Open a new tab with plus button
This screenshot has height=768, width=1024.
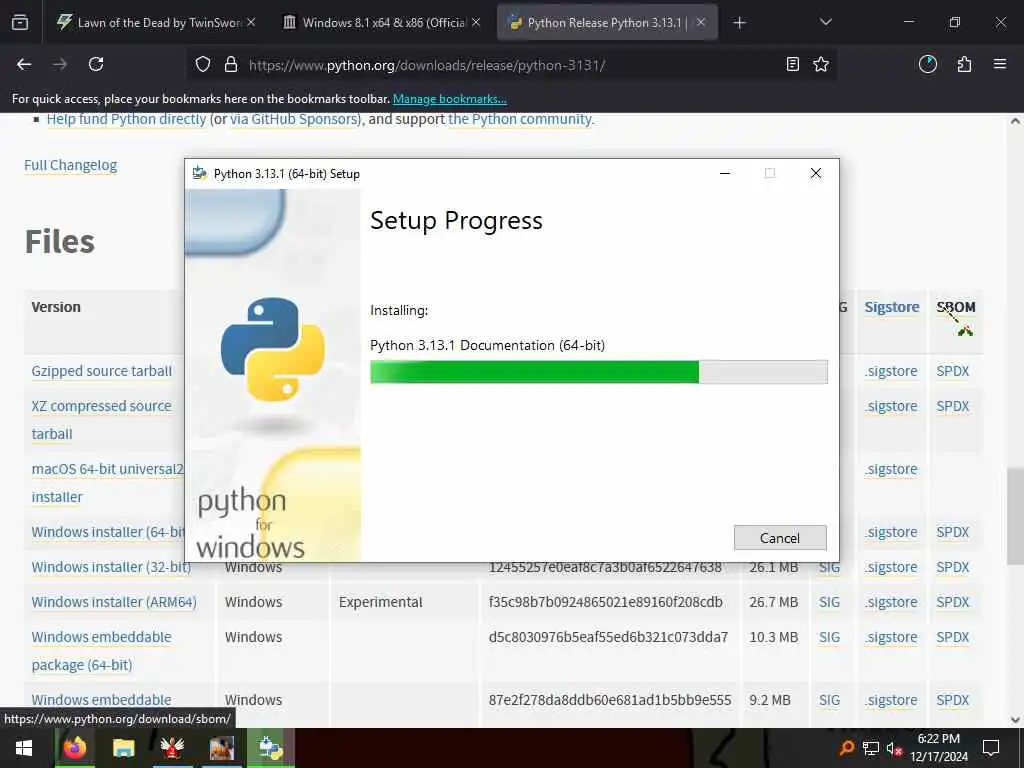pyautogui.click(x=739, y=23)
